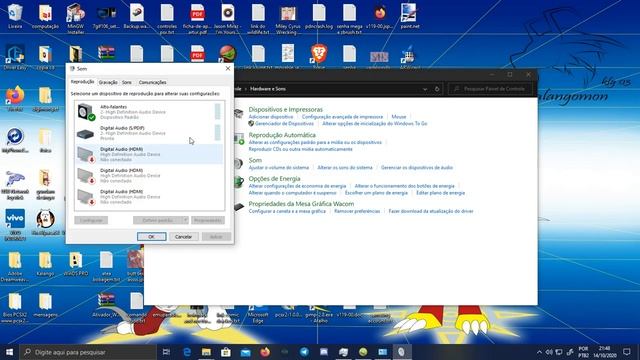Open the Sons tab in Som dialog
The width and height of the screenshot is (640, 360).
point(127,82)
